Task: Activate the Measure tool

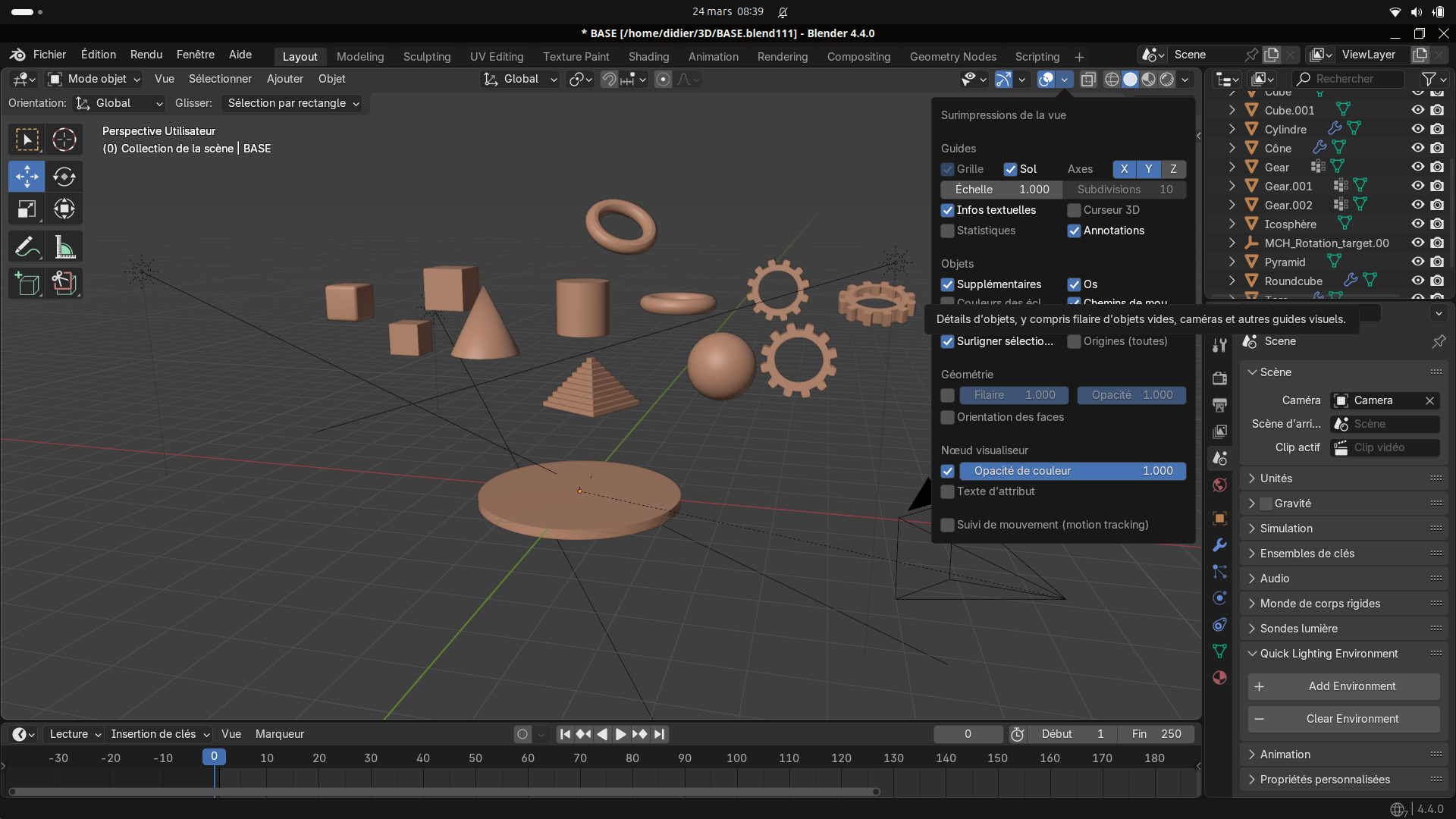Action: pyautogui.click(x=64, y=247)
